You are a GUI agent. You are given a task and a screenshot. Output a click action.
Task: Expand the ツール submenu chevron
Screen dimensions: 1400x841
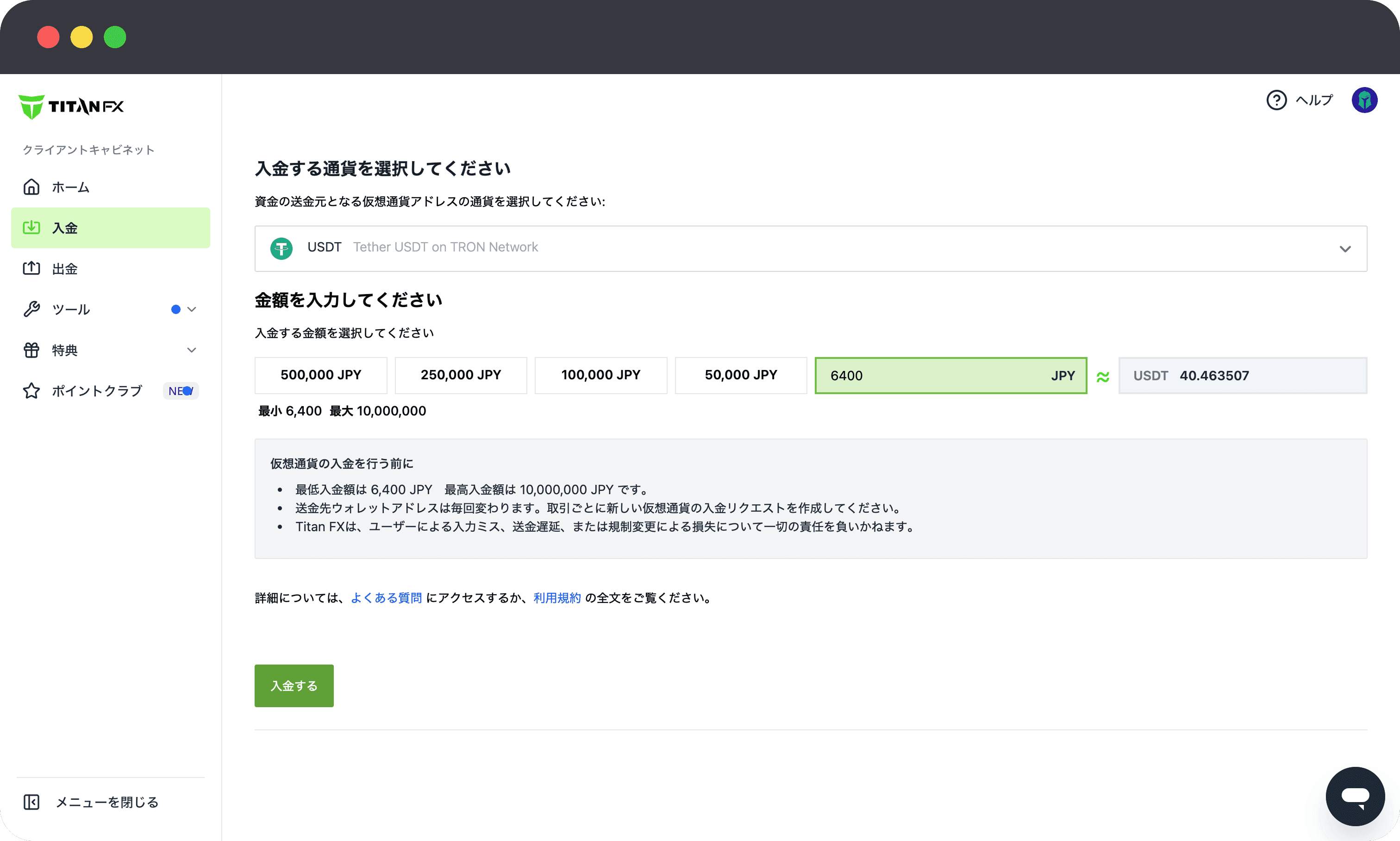pyautogui.click(x=192, y=309)
